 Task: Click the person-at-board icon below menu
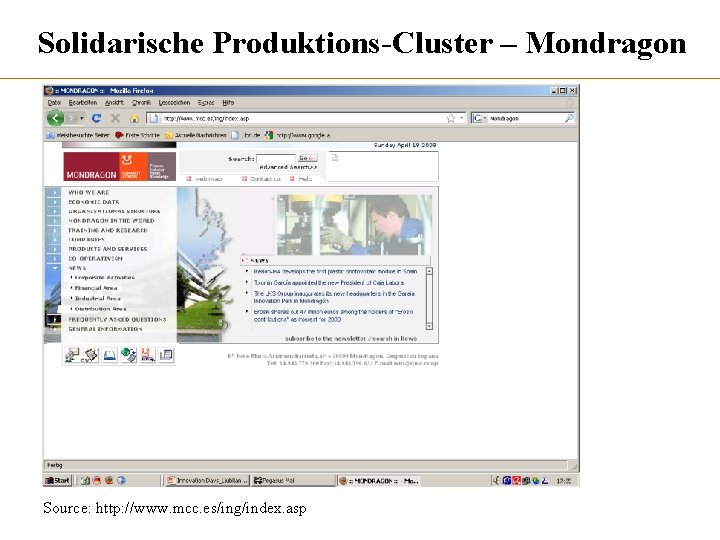72,355
